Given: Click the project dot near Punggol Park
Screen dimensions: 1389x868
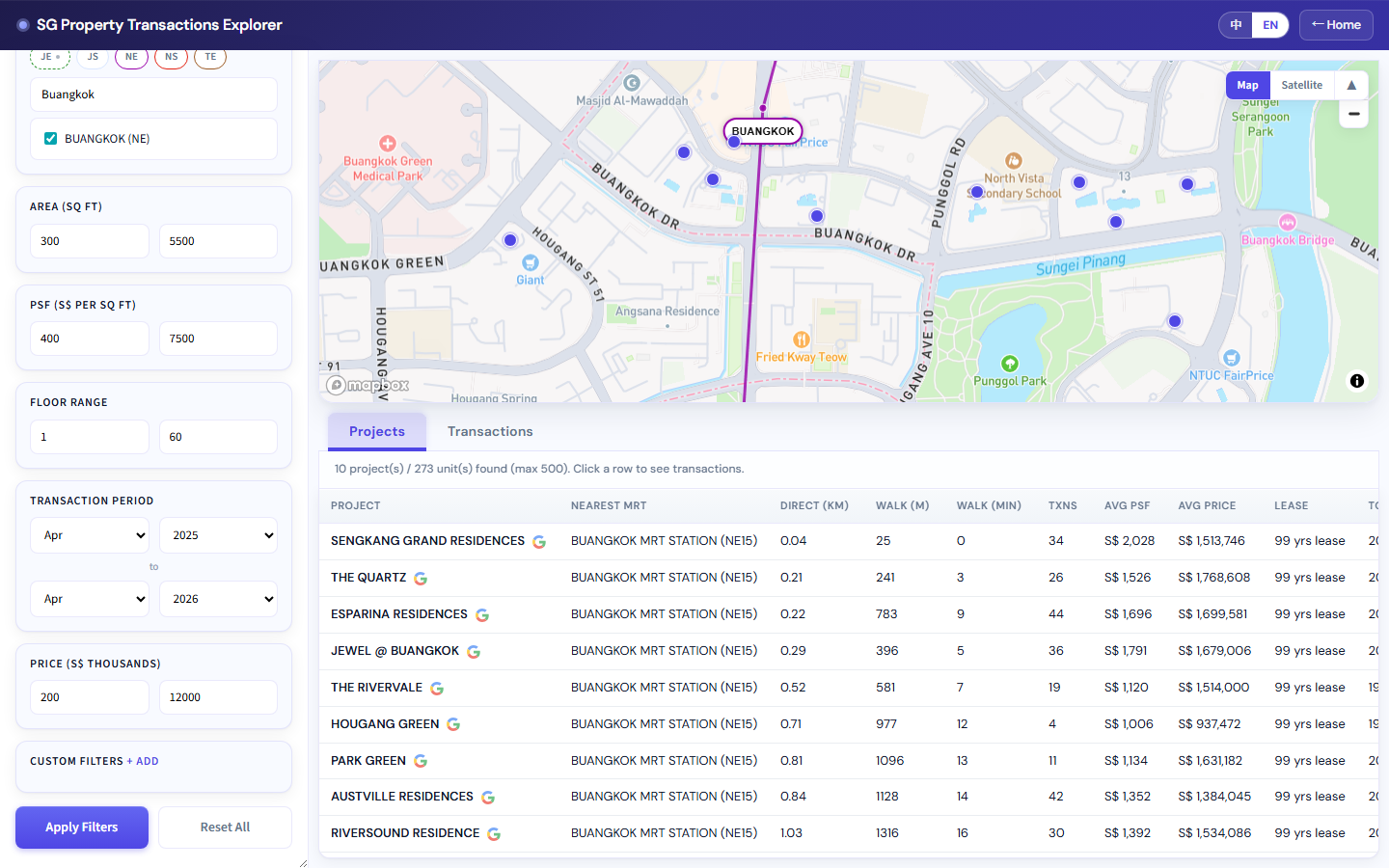Looking at the screenshot, I should pyautogui.click(x=1175, y=321).
